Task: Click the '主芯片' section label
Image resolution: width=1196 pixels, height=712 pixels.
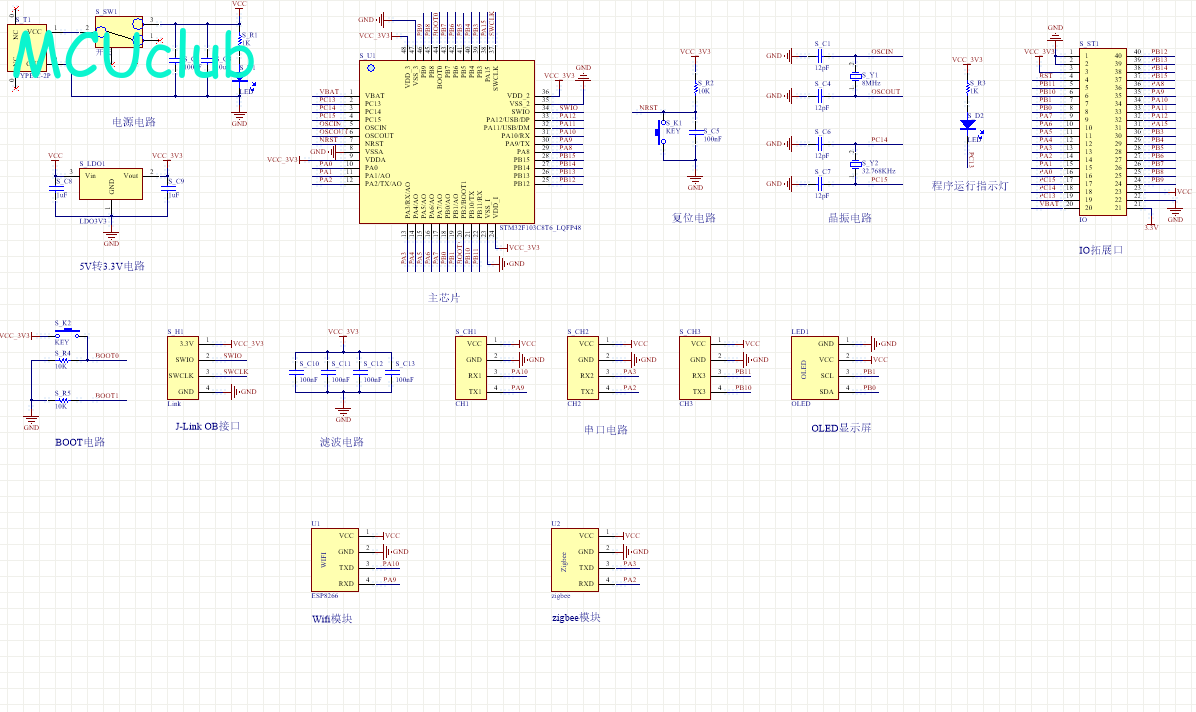Action: (444, 298)
